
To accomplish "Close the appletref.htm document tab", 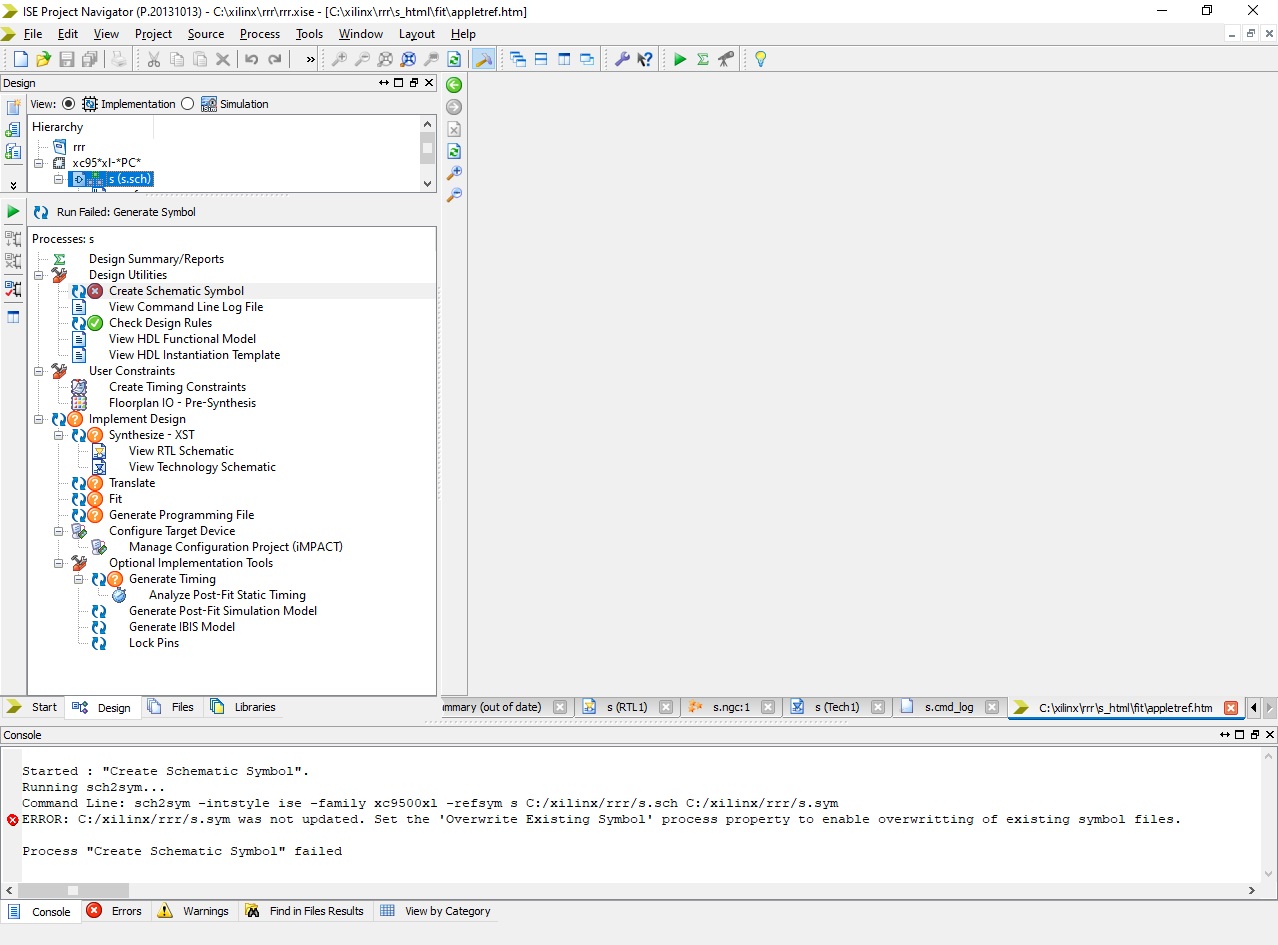I will [1231, 708].
